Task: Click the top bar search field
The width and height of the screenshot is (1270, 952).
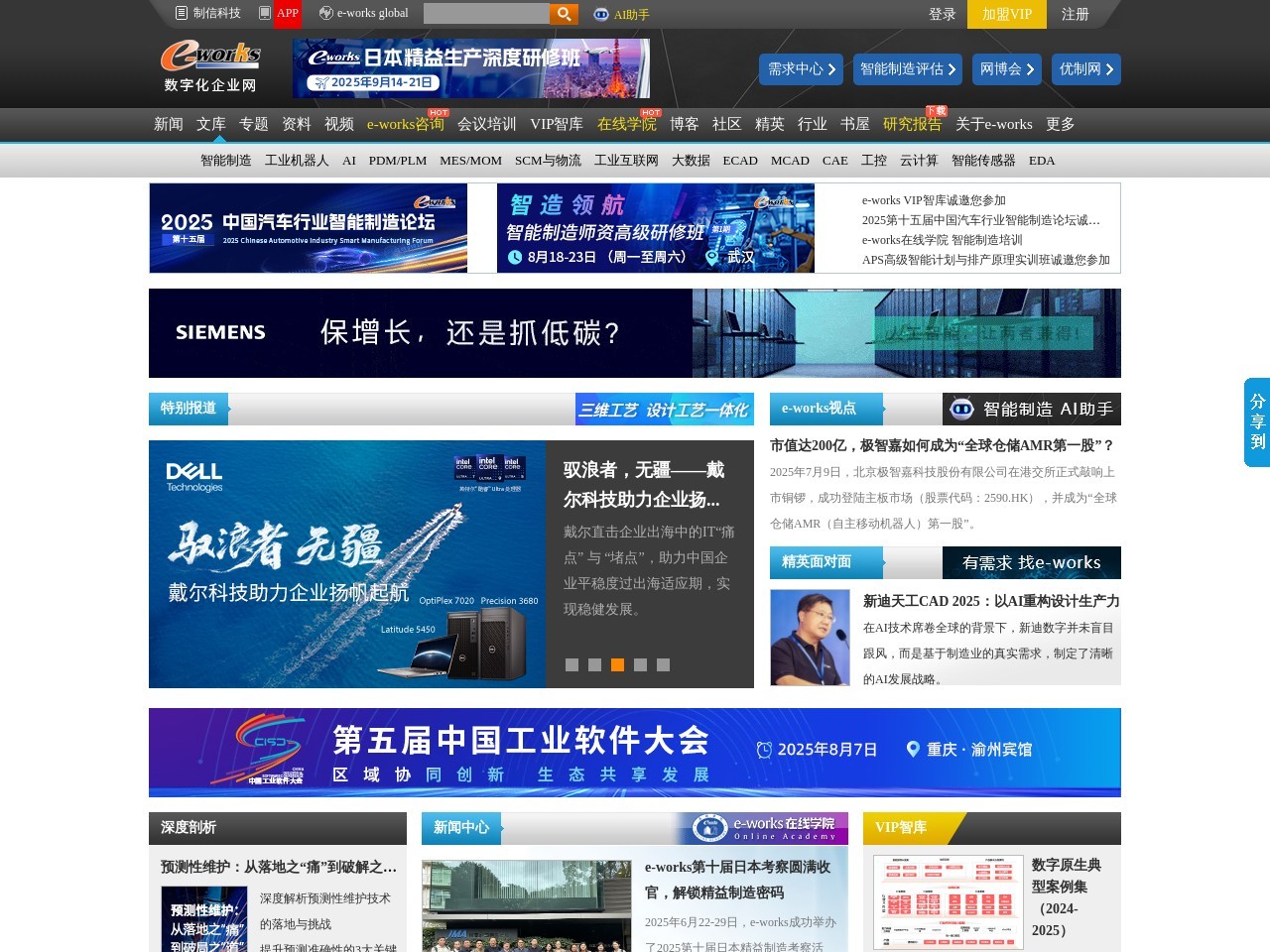Action: pos(486,14)
